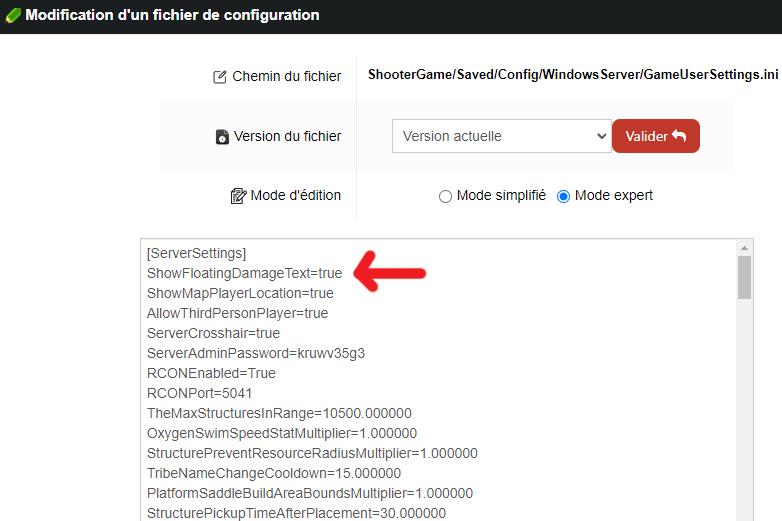Image resolution: width=782 pixels, height=521 pixels.
Task: Click the RCONPort=5041 line
Action: pyautogui.click(x=199, y=393)
